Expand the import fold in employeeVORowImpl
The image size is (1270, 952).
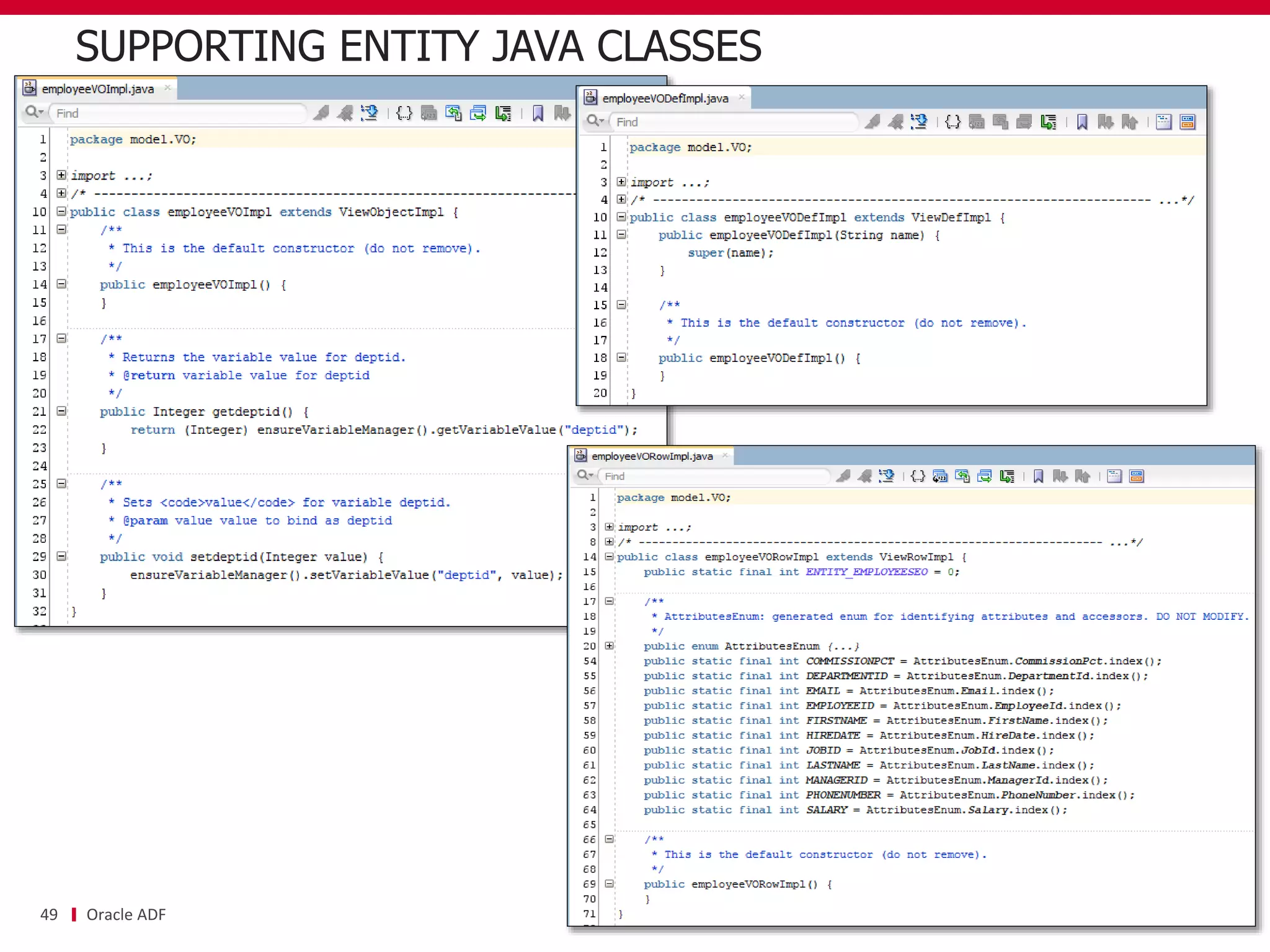coord(610,526)
